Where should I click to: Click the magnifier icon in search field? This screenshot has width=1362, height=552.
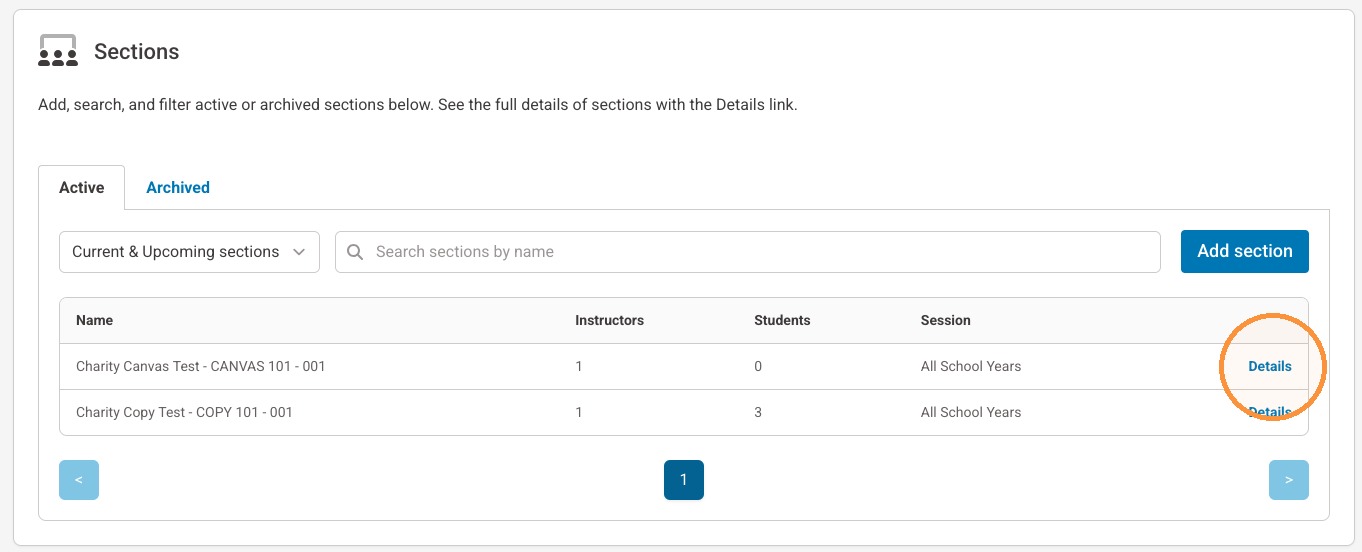click(x=355, y=252)
